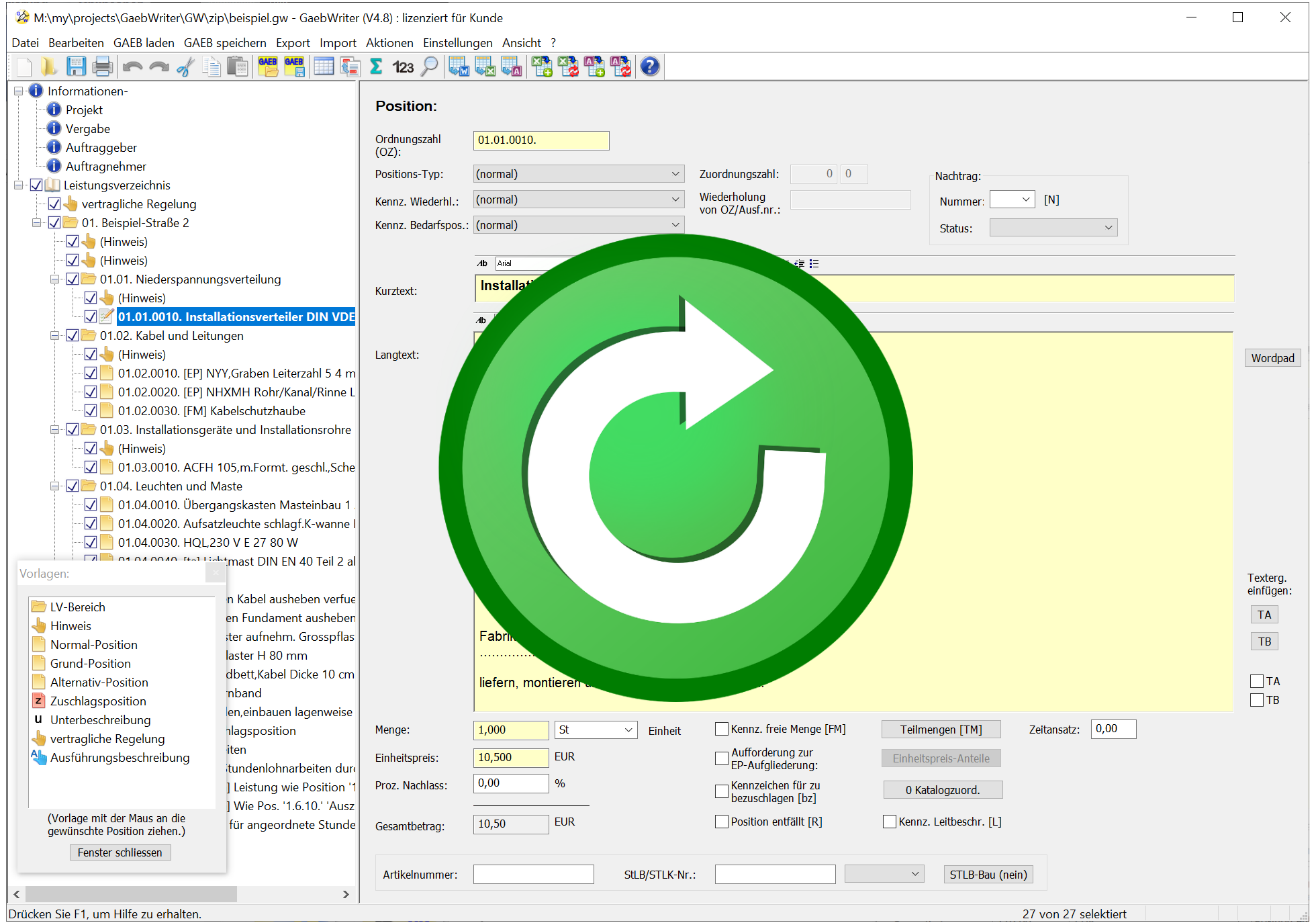
Task: Open the Kennz. Bedarfspos. dropdown
Action: pos(579,225)
